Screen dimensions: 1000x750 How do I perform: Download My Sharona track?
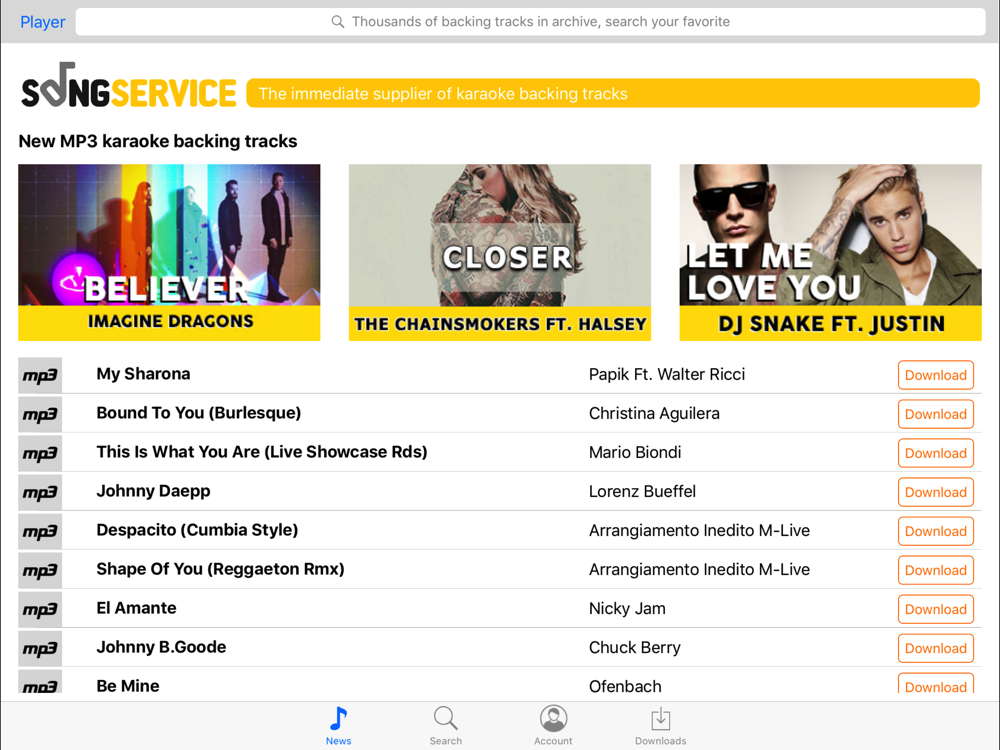pos(936,375)
